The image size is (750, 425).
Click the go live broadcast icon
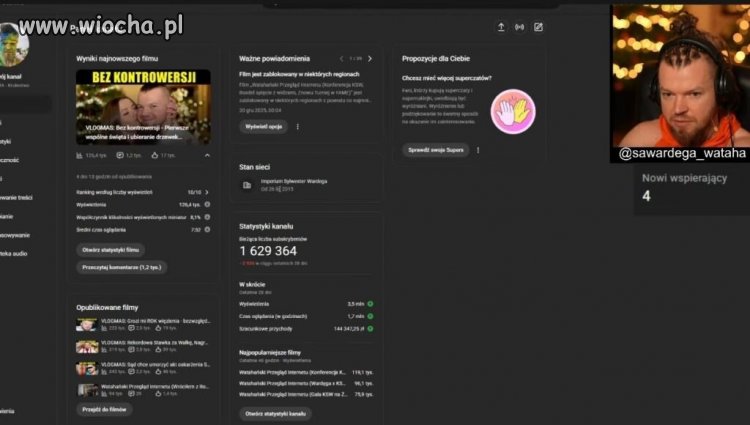coord(519,27)
